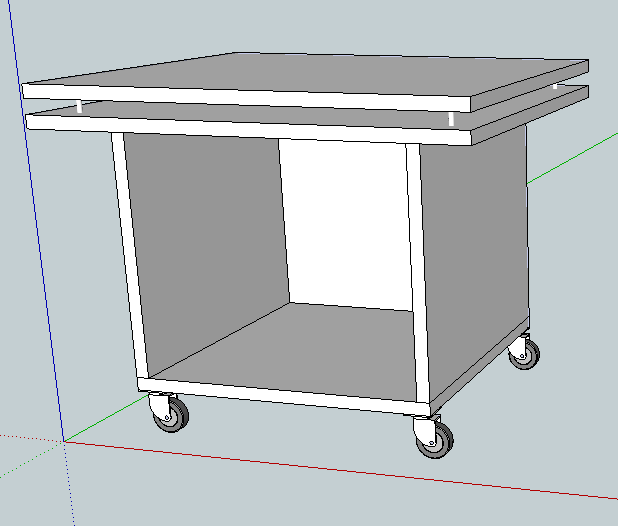
Task: Select the lower tabletop's white front edge
Action: tap(248, 129)
